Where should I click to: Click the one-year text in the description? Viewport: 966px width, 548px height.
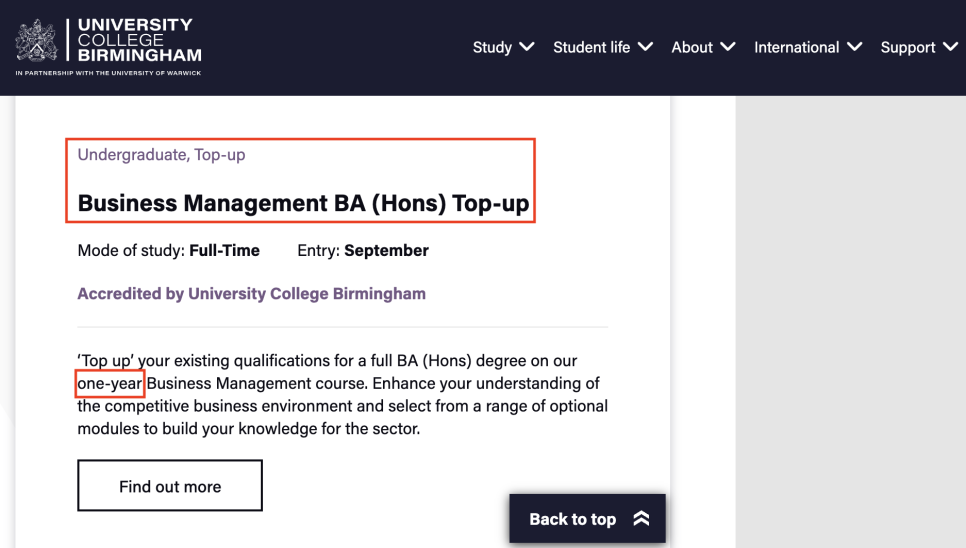(110, 384)
